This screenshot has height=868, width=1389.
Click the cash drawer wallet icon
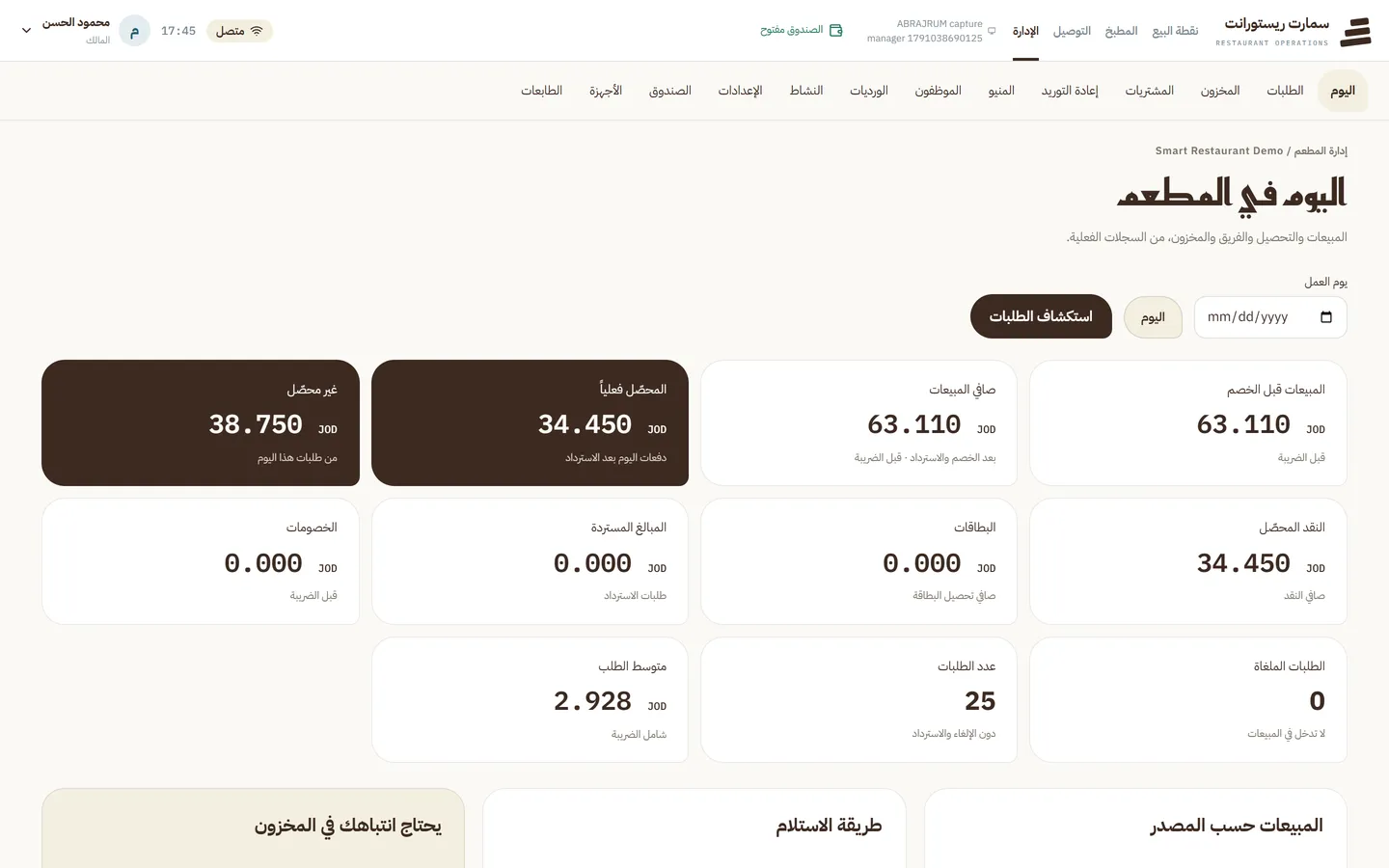[x=836, y=31]
